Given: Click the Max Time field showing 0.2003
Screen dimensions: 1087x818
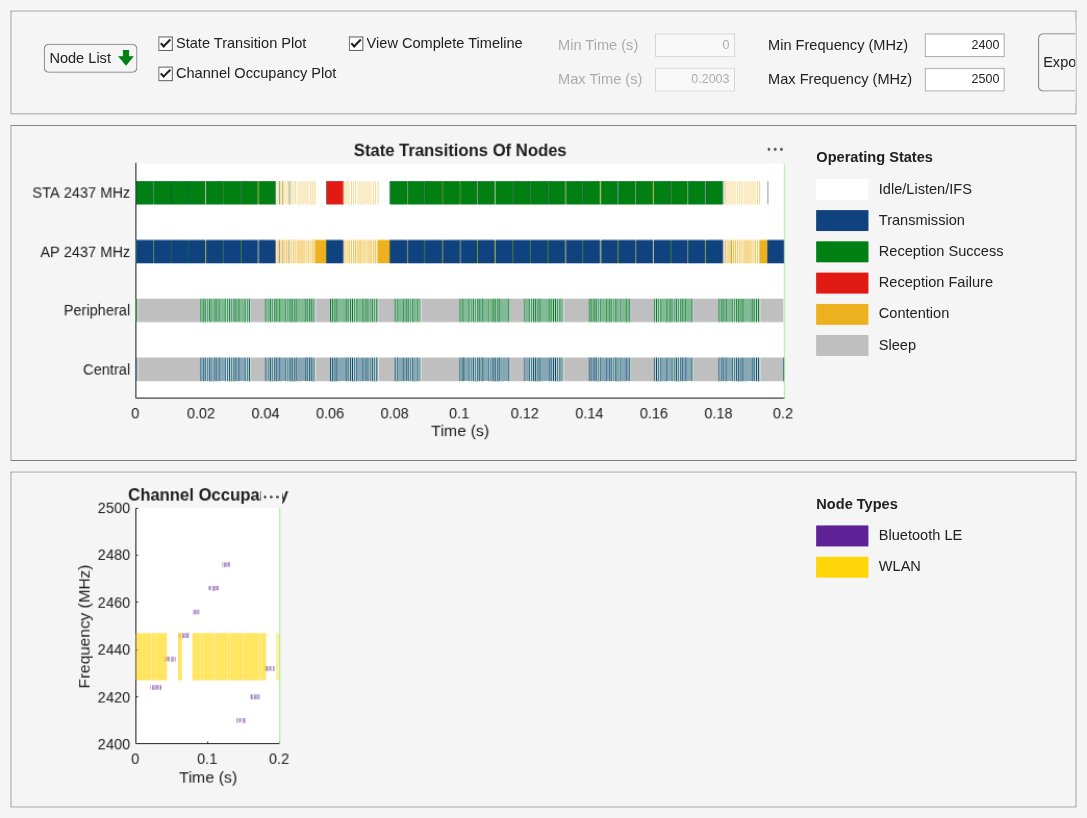Looking at the screenshot, I should point(695,79).
